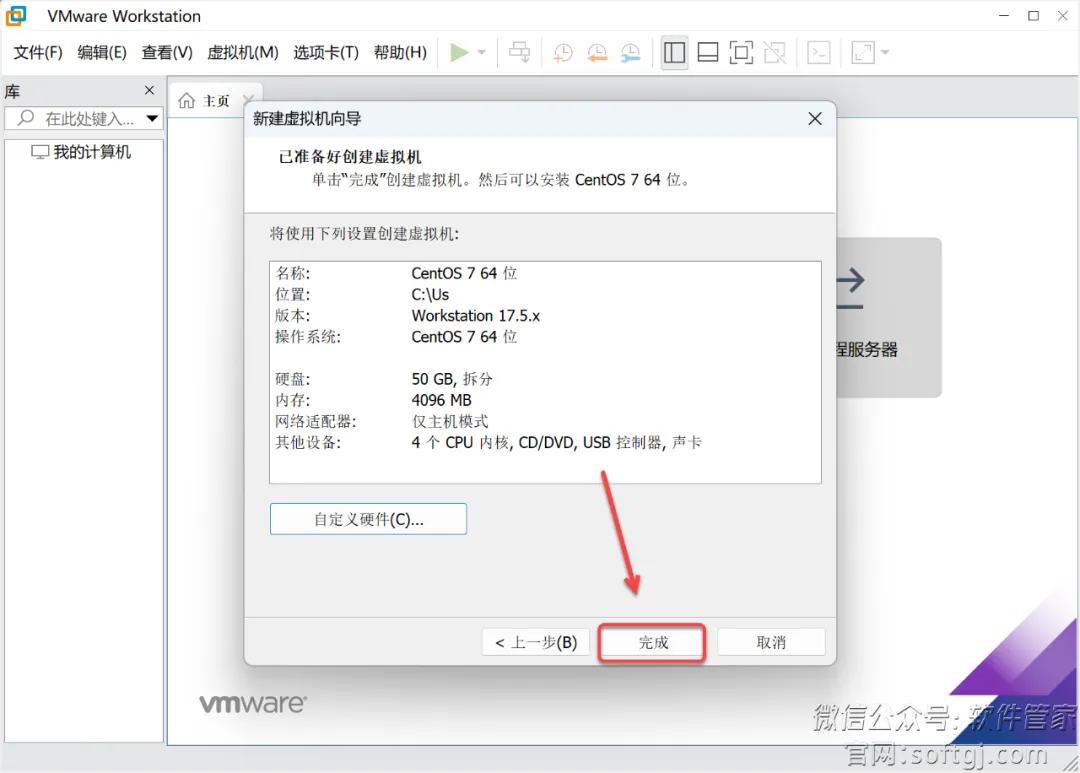Click the Enter Full Screen icon

pos(741,52)
